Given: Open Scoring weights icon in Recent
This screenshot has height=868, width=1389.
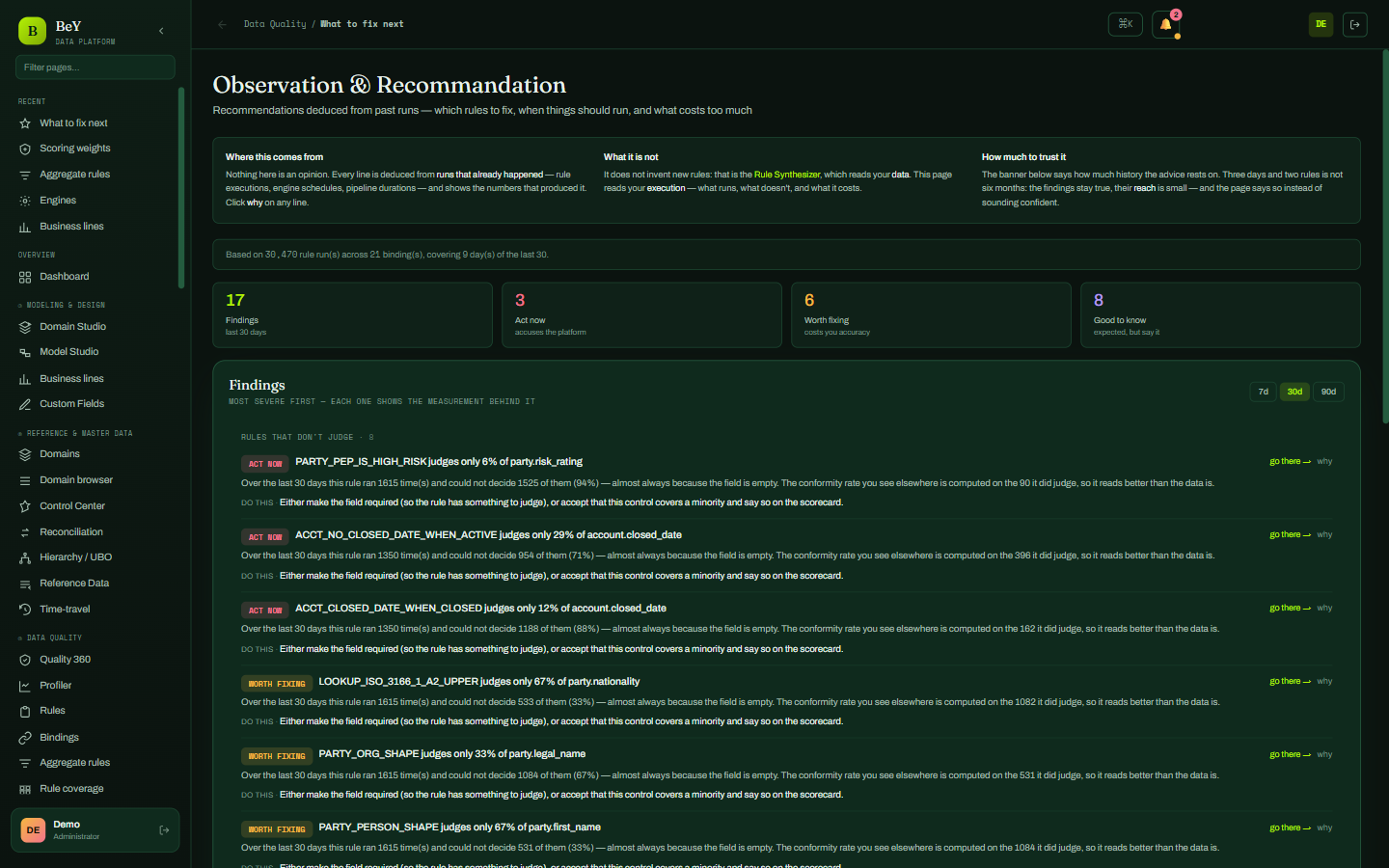Looking at the screenshot, I should pyautogui.click(x=25, y=149).
